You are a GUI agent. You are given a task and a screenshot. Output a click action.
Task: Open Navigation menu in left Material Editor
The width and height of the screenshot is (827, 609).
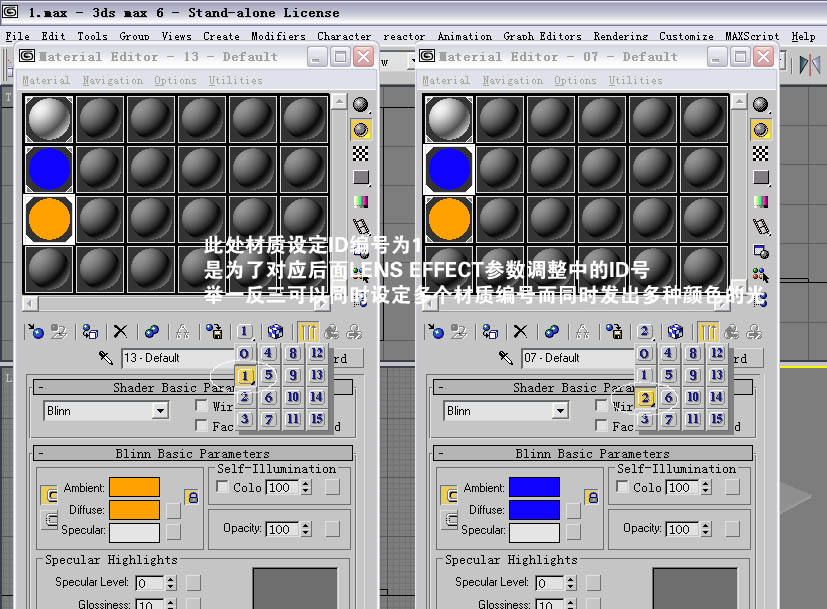pos(112,81)
